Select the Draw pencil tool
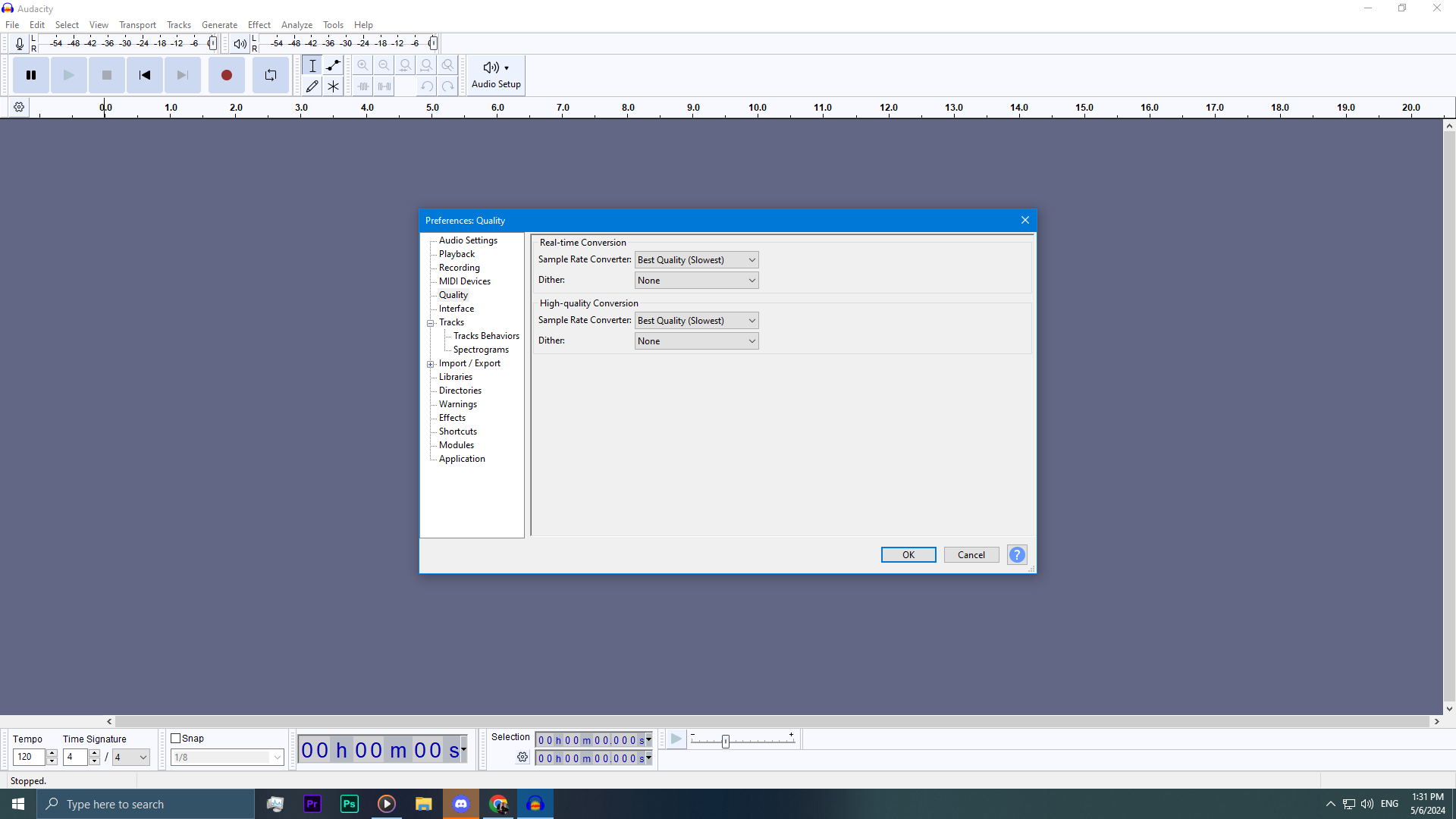Screen dimensions: 1456x819 (312, 86)
